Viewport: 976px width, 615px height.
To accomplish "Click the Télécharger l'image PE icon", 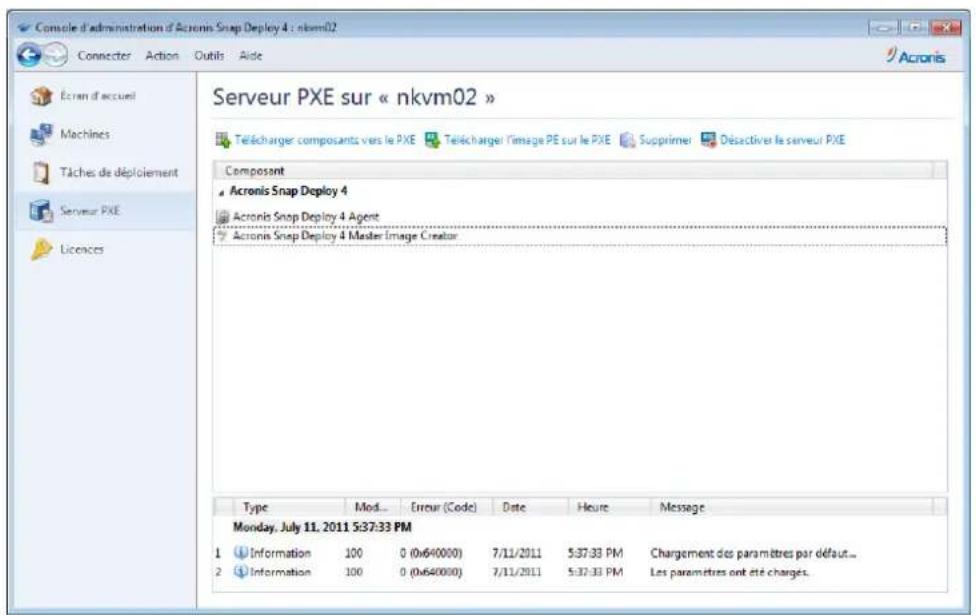I will click(433, 140).
